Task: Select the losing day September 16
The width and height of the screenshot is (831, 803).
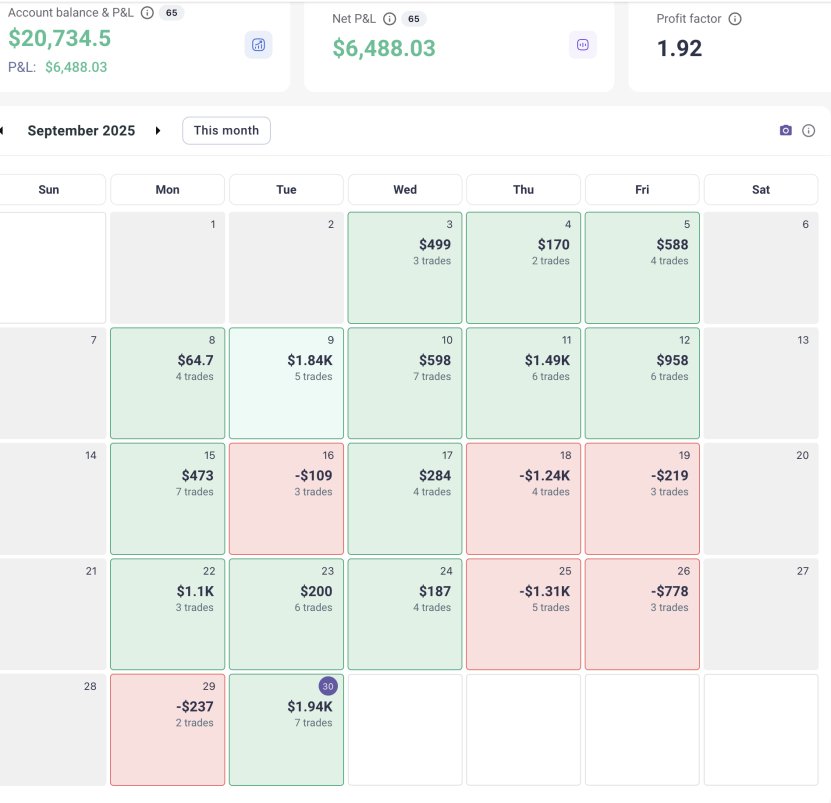Action: pos(286,497)
